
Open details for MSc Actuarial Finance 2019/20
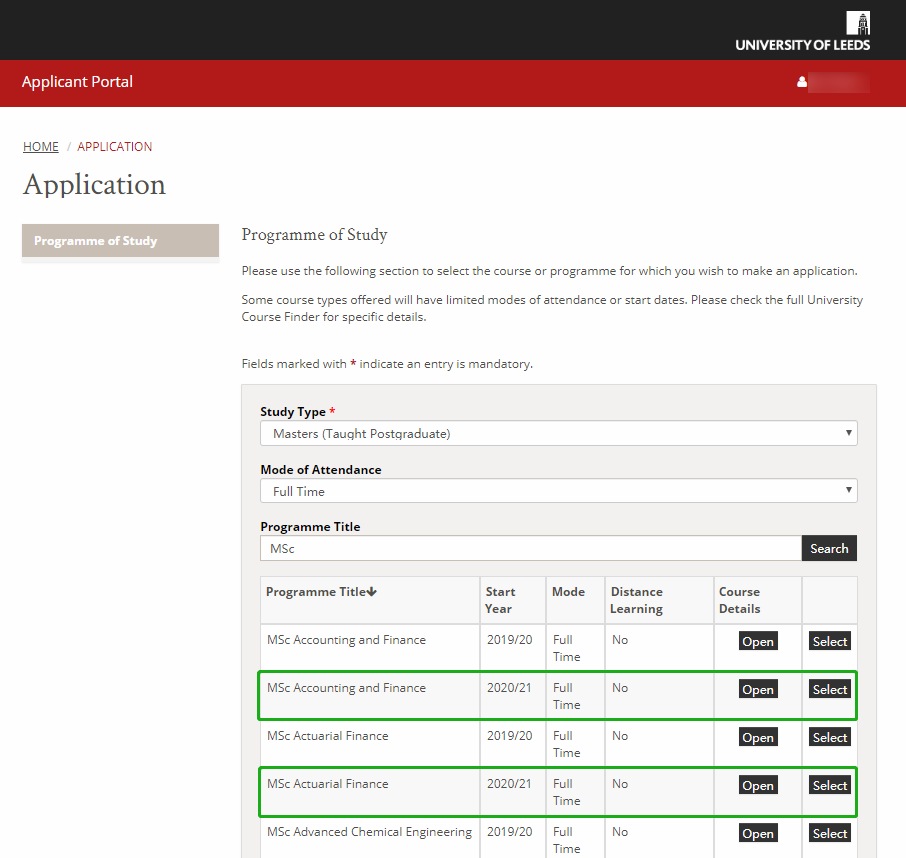click(758, 737)
